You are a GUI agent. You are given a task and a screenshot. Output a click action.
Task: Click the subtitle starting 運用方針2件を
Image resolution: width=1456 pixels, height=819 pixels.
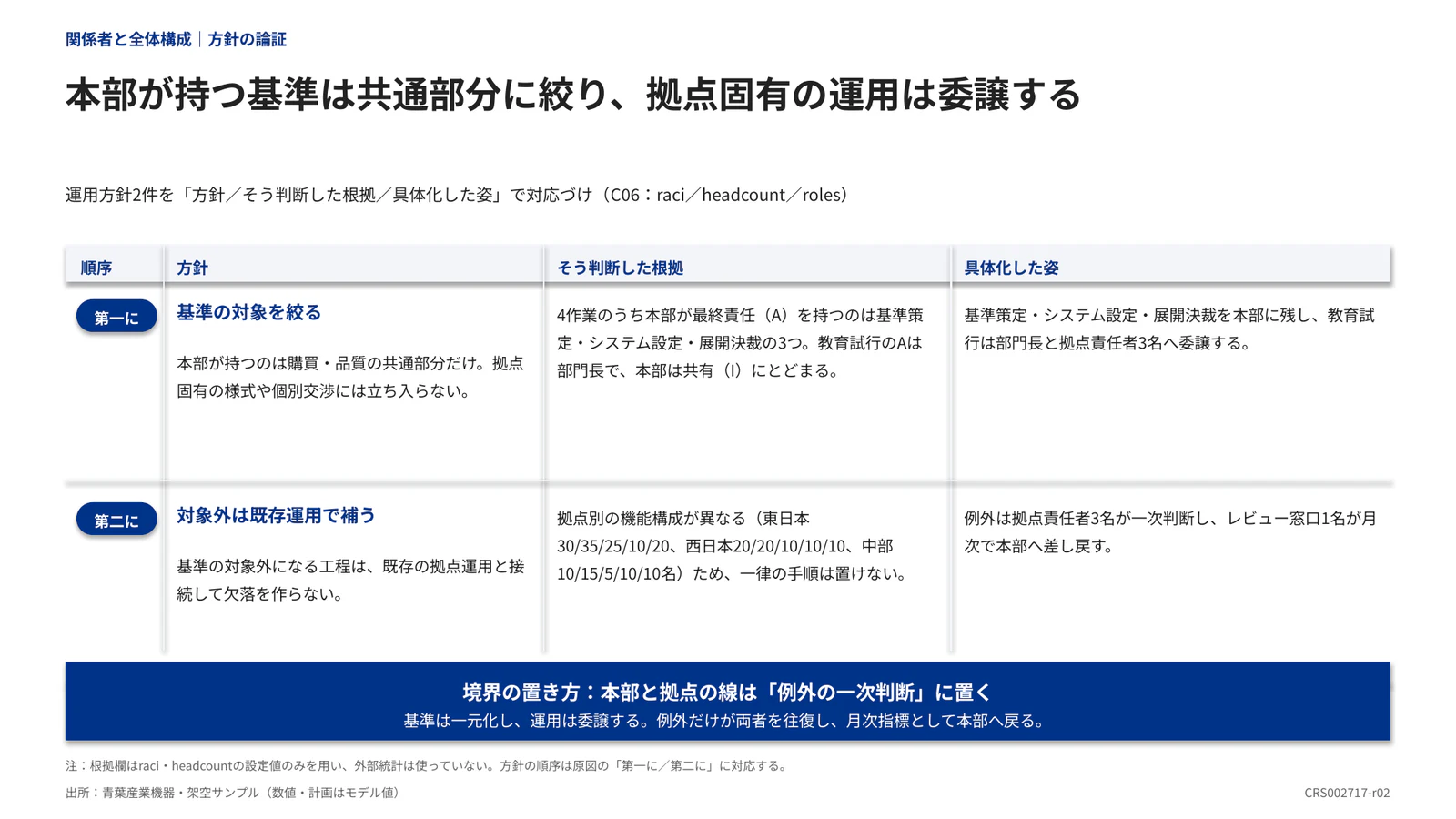tap(458, 195)
